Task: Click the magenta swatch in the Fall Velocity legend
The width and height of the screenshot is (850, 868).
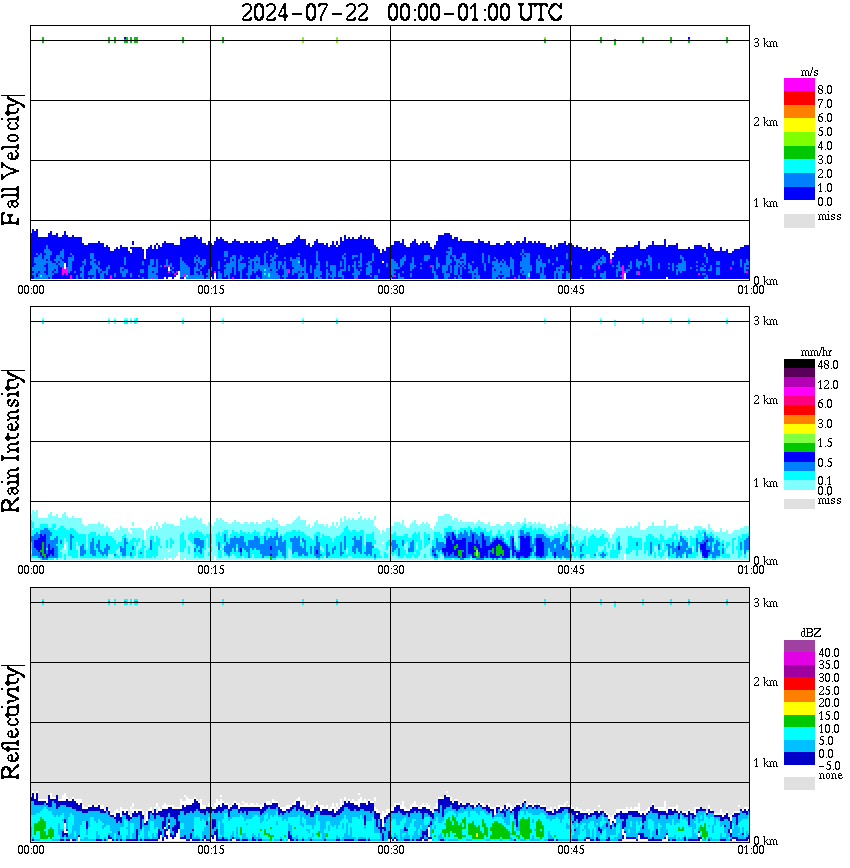Action: pos(799,85)
